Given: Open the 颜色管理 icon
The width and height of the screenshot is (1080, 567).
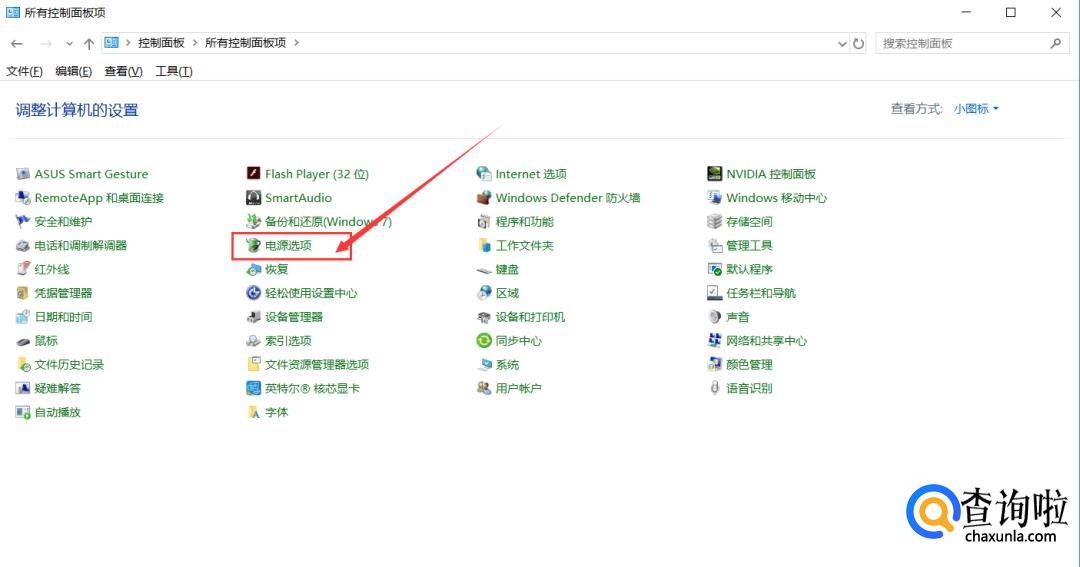Looking at the screenshot, I should click(714, 364).
